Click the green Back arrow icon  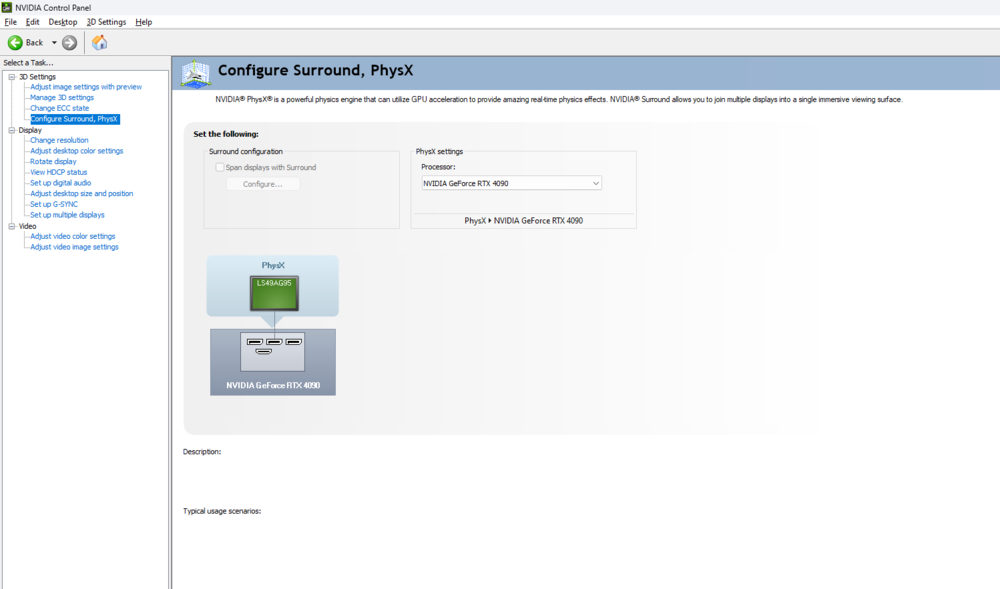tap(15, 43)
